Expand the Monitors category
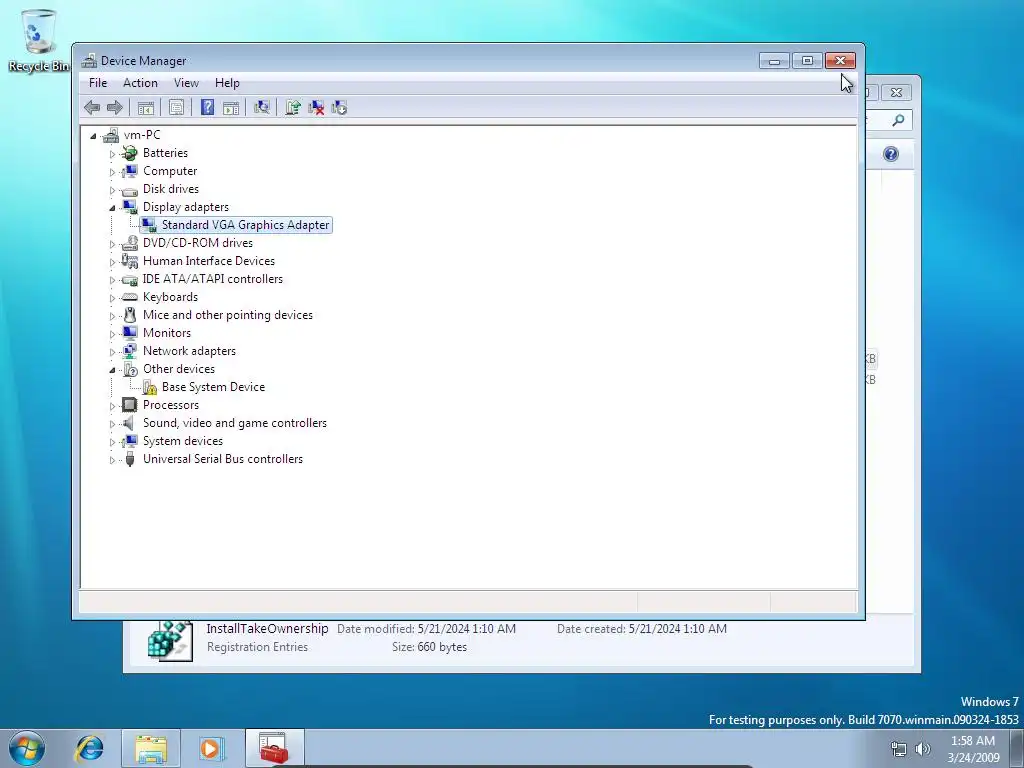The height and width of the screenshot is (768, 1024). coord(112,334)
